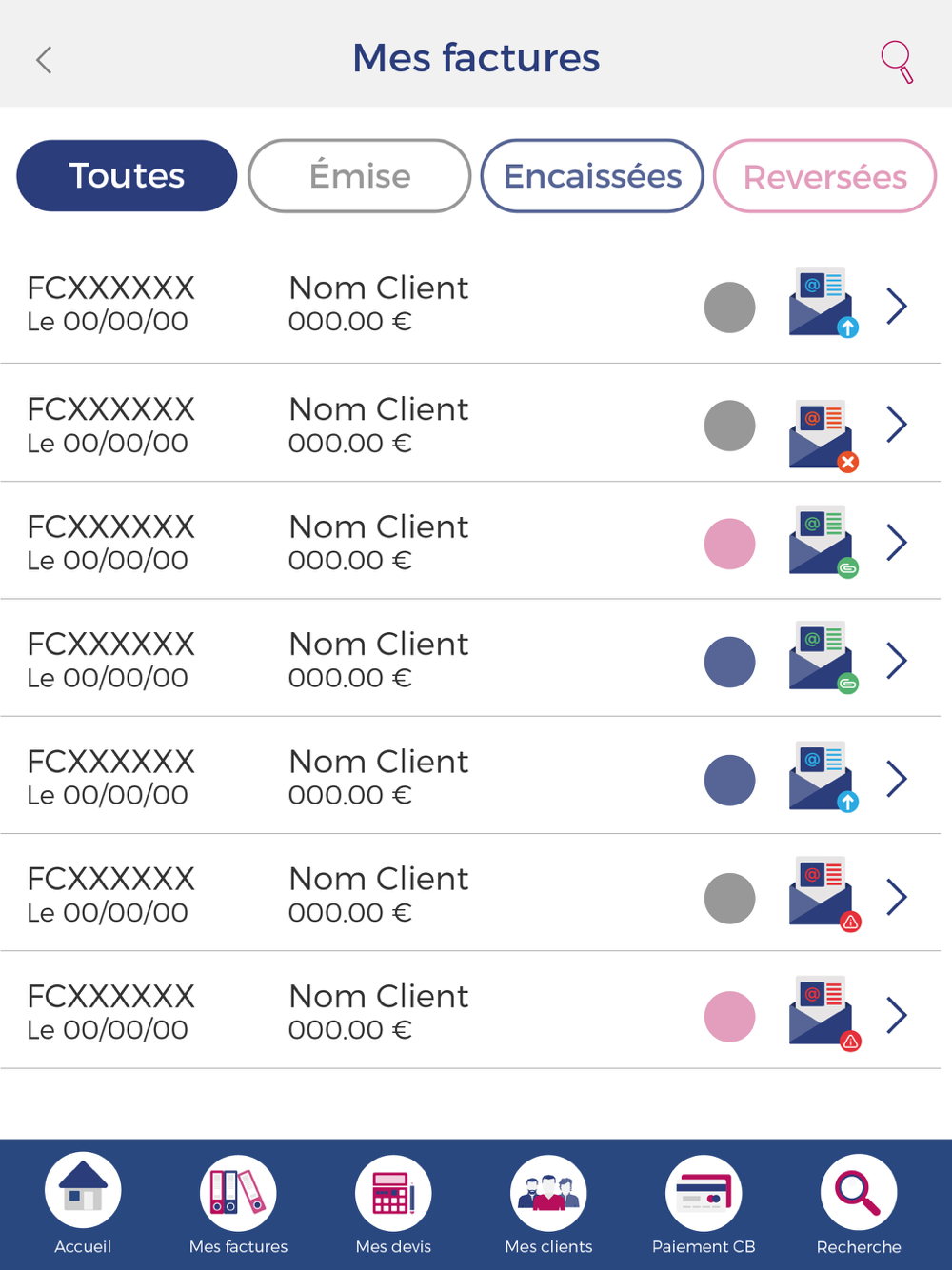The image size is (952, 1270).
Task: Expand fourth invoice row via chevron
Action: 897,661
